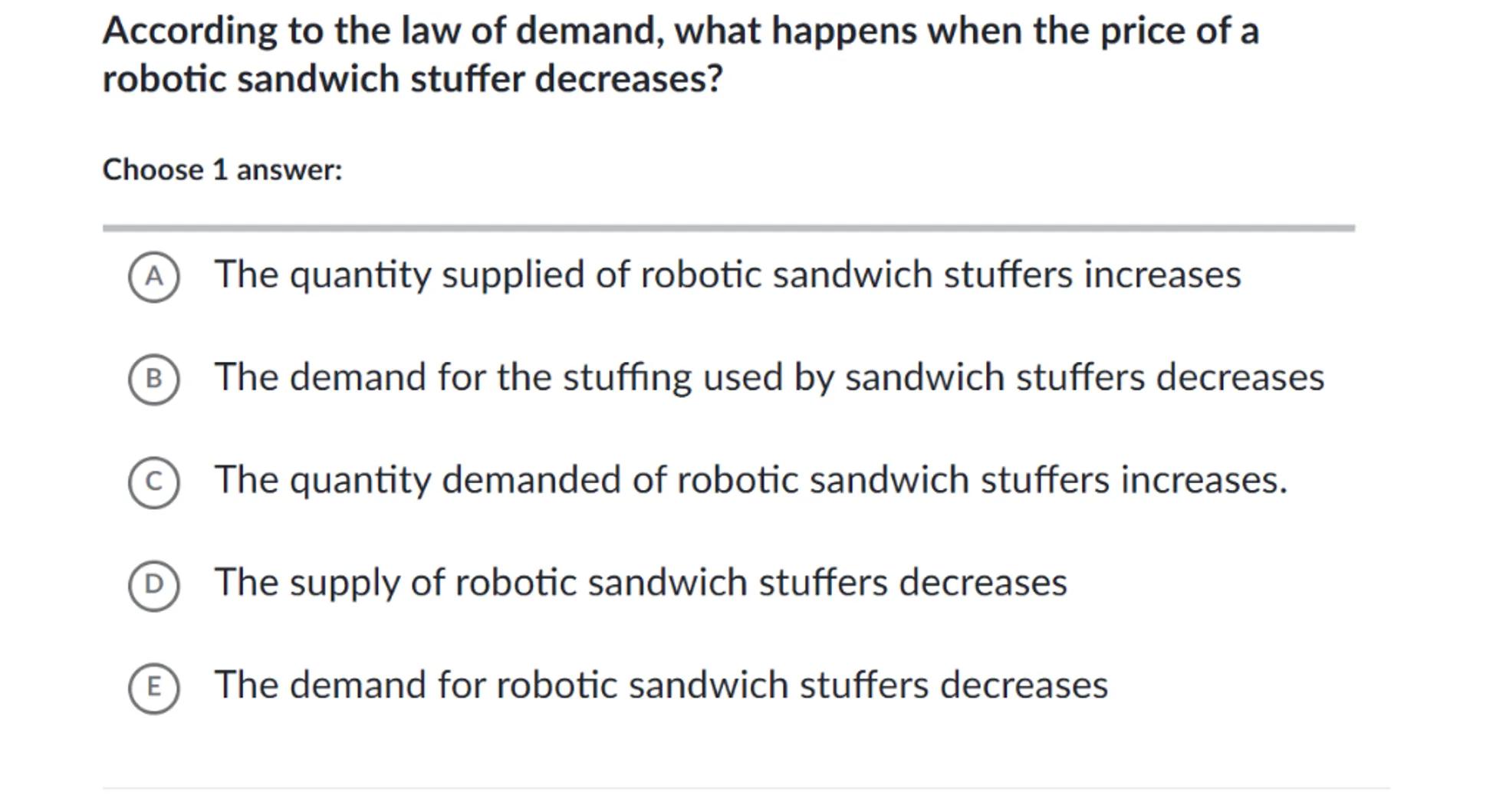
Task: Select radio button A
Action: pos(153,277)
